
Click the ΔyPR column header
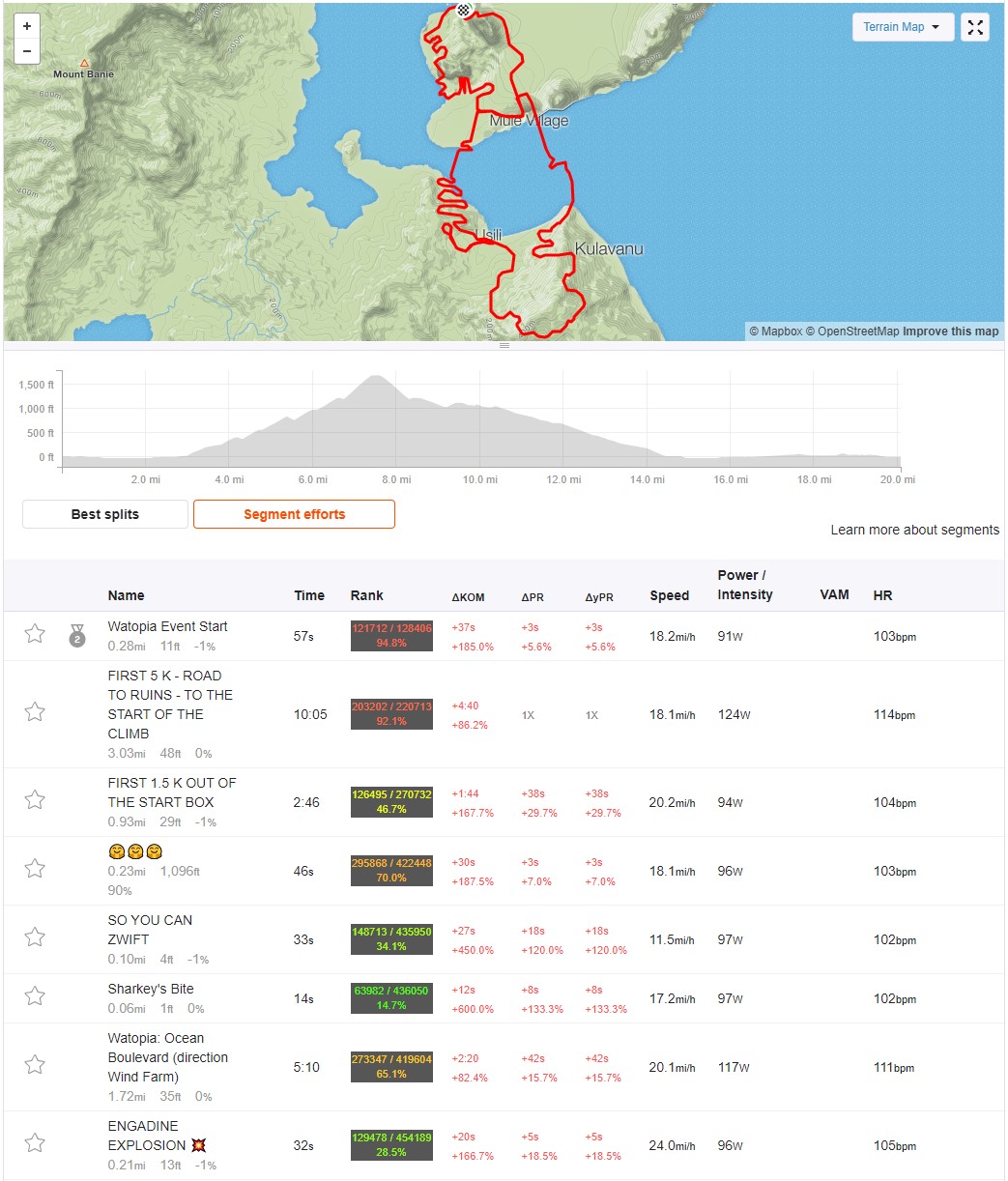coord(598,597)
